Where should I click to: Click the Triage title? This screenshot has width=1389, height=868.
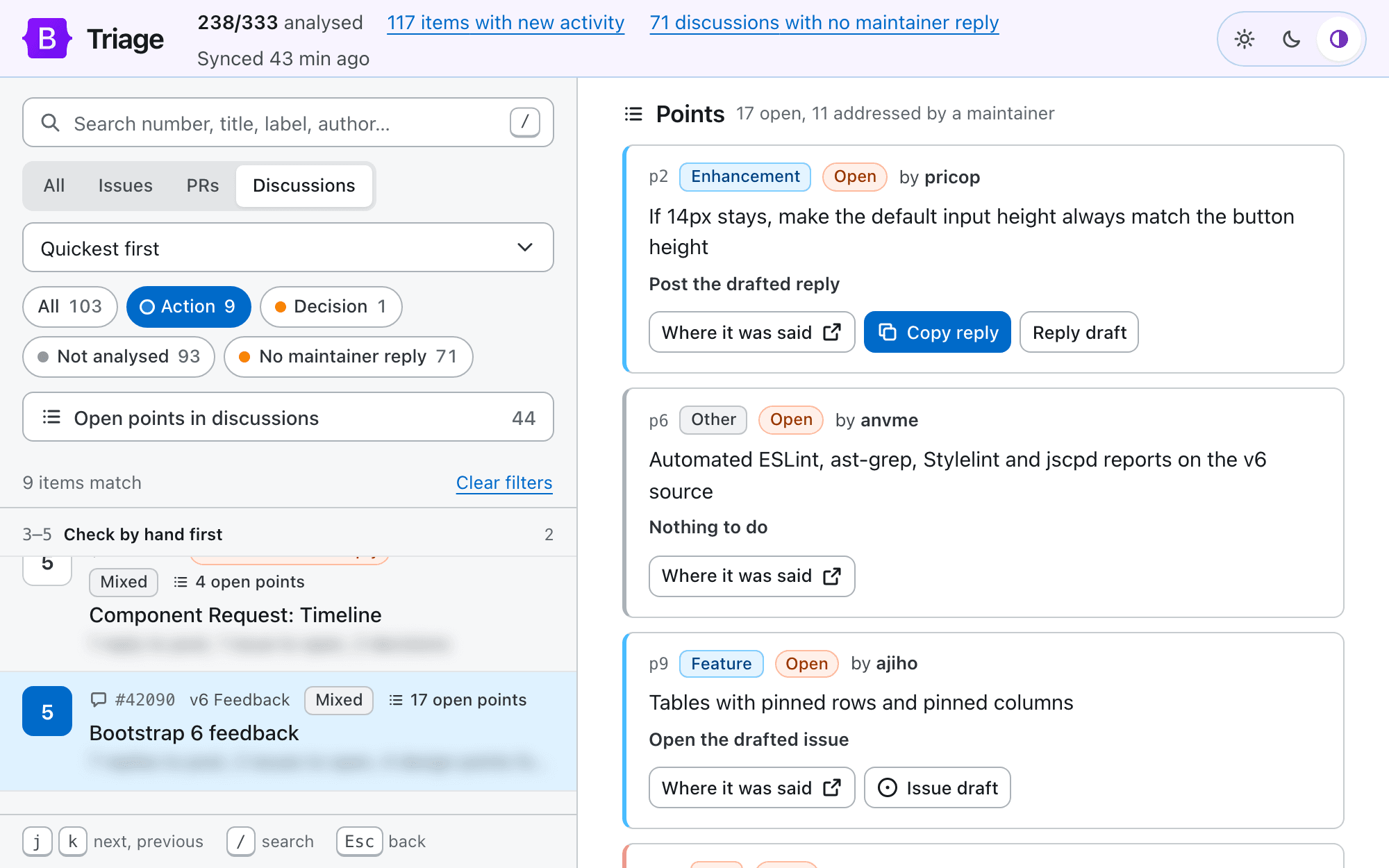pos(125,39)
